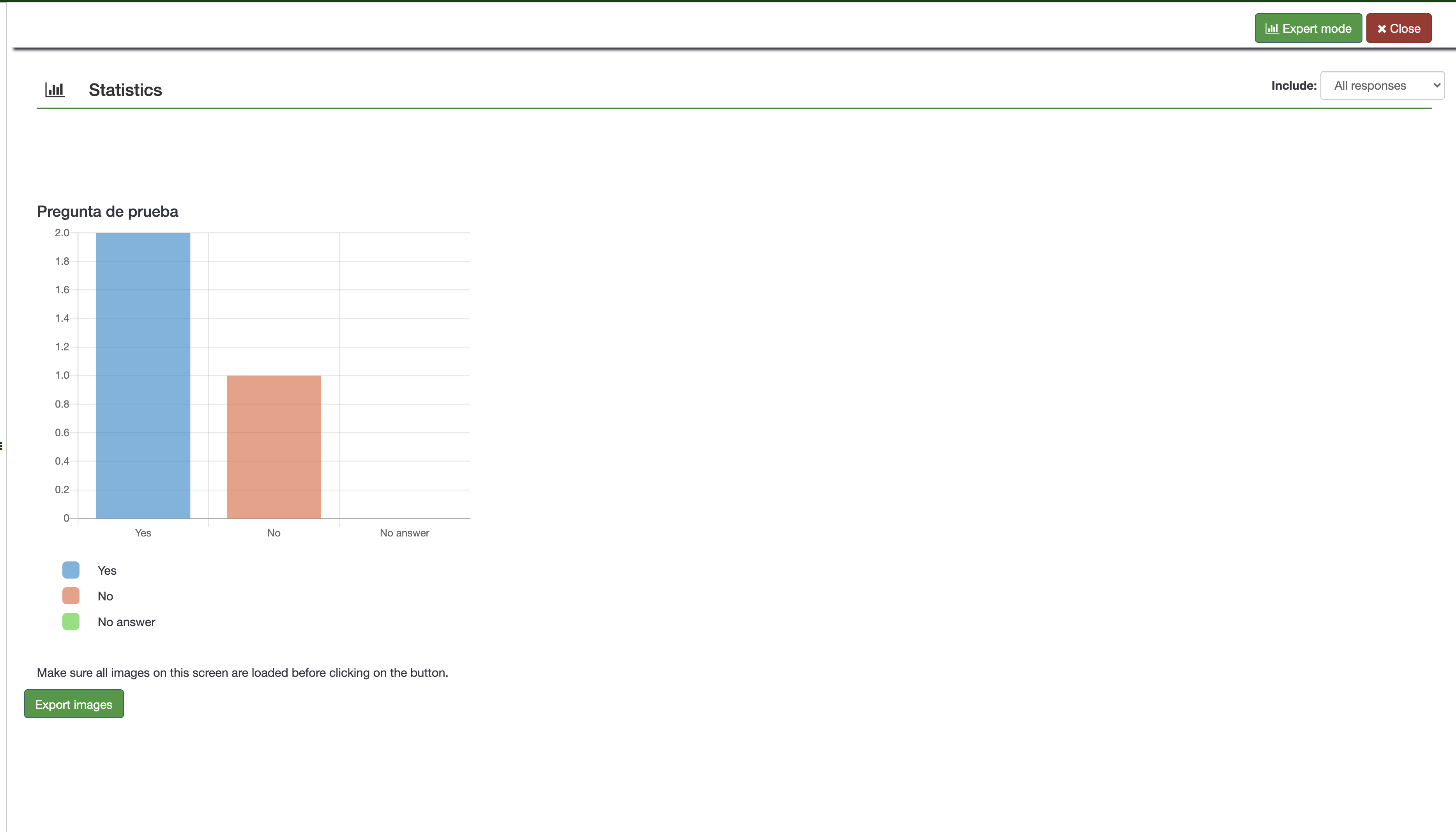Screen dimensions: 1456x832
Task: Click the salmon No bar in chart
Action: coord(274,447)
